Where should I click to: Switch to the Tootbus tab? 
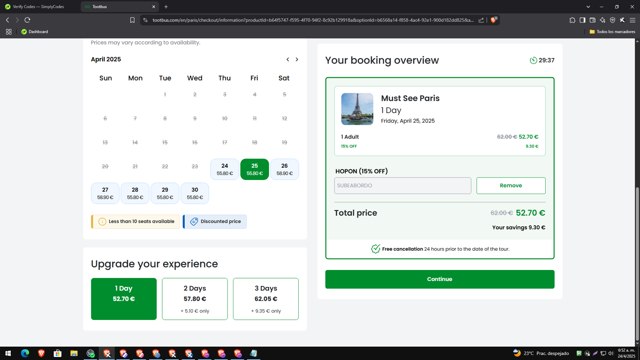tap(116, 7)
